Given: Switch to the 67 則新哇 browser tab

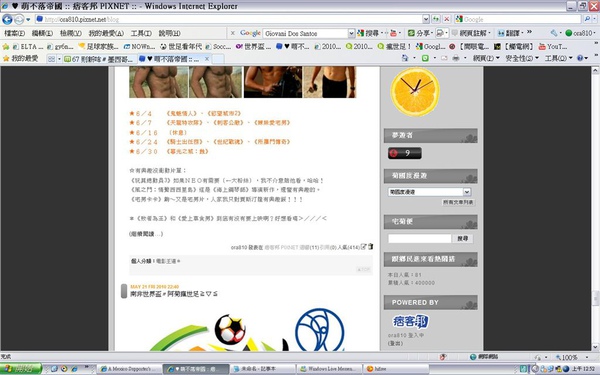Looking at the screenshot, I should pos(99,59).
